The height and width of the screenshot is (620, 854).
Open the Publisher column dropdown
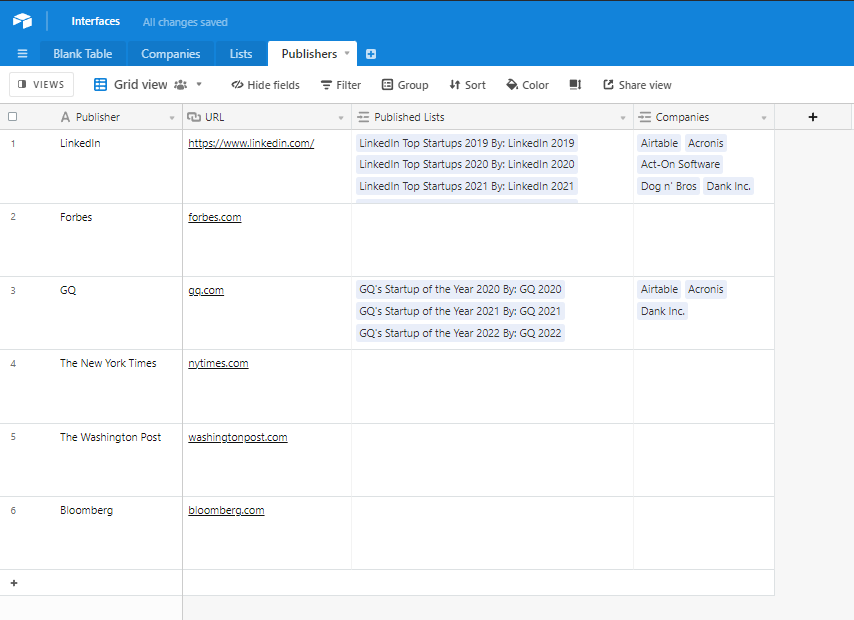172,118
